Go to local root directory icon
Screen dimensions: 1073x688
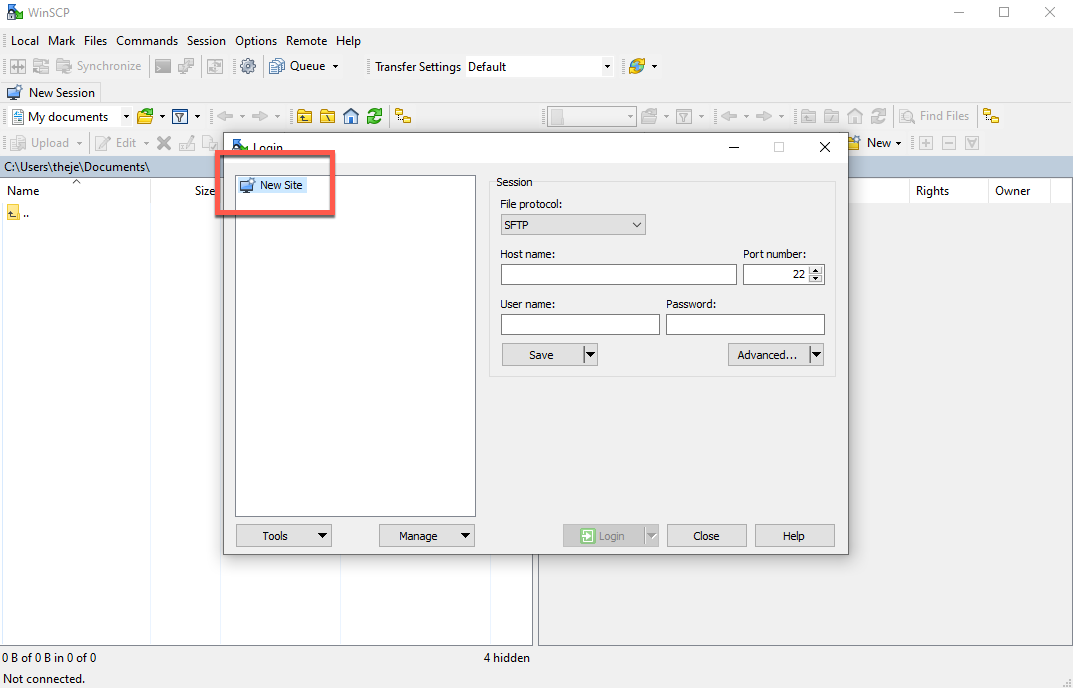328,116
